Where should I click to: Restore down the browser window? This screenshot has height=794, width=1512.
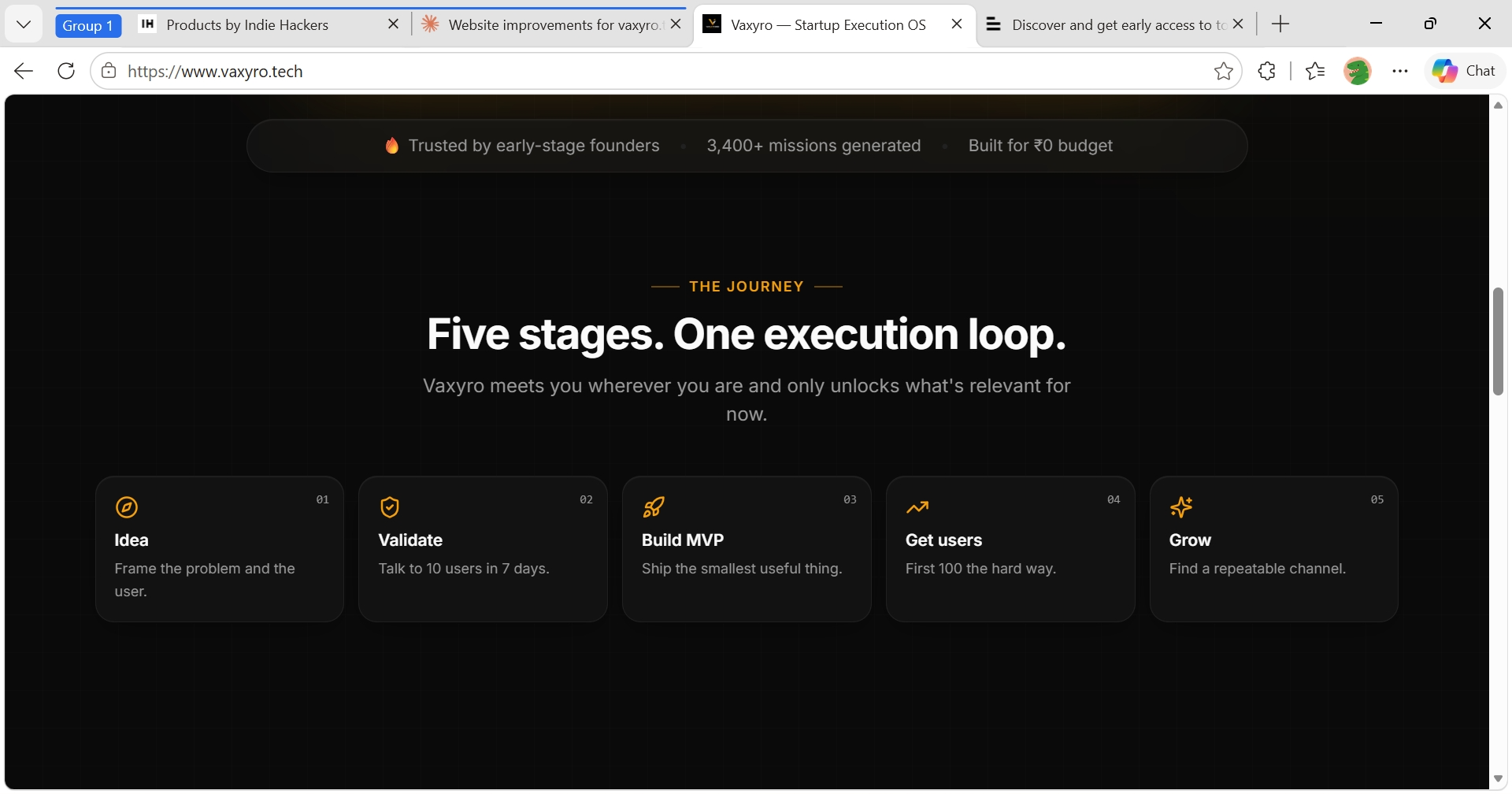click(x=1430, y=24)
